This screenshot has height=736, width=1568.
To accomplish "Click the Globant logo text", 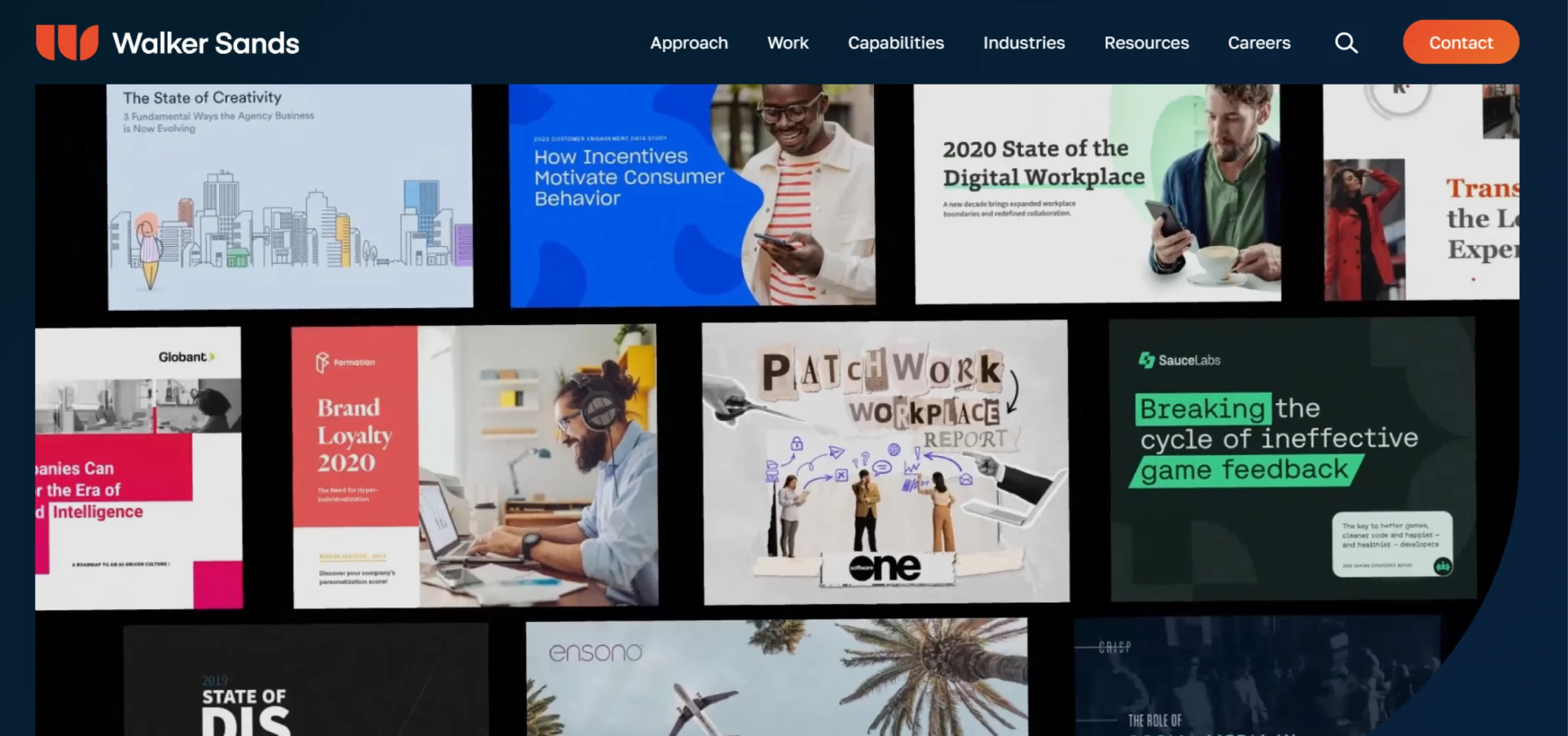I will (186, 357).
